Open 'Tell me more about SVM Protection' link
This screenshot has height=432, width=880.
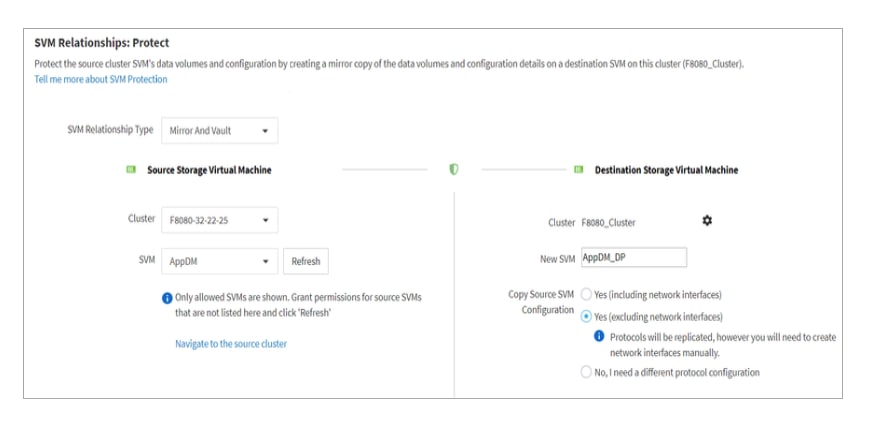(101, 79)
